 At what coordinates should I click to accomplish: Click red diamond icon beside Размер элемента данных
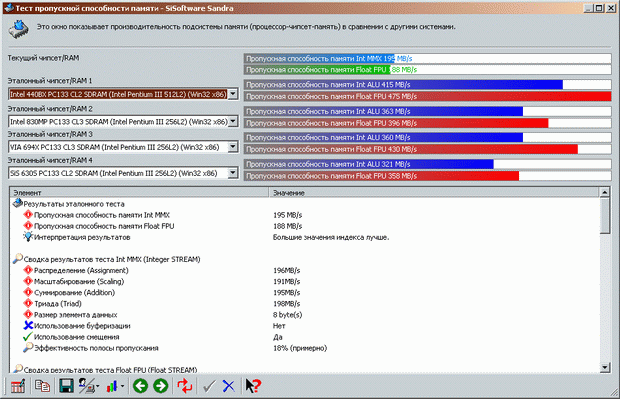pyautogui.click(x=28, y=314)
